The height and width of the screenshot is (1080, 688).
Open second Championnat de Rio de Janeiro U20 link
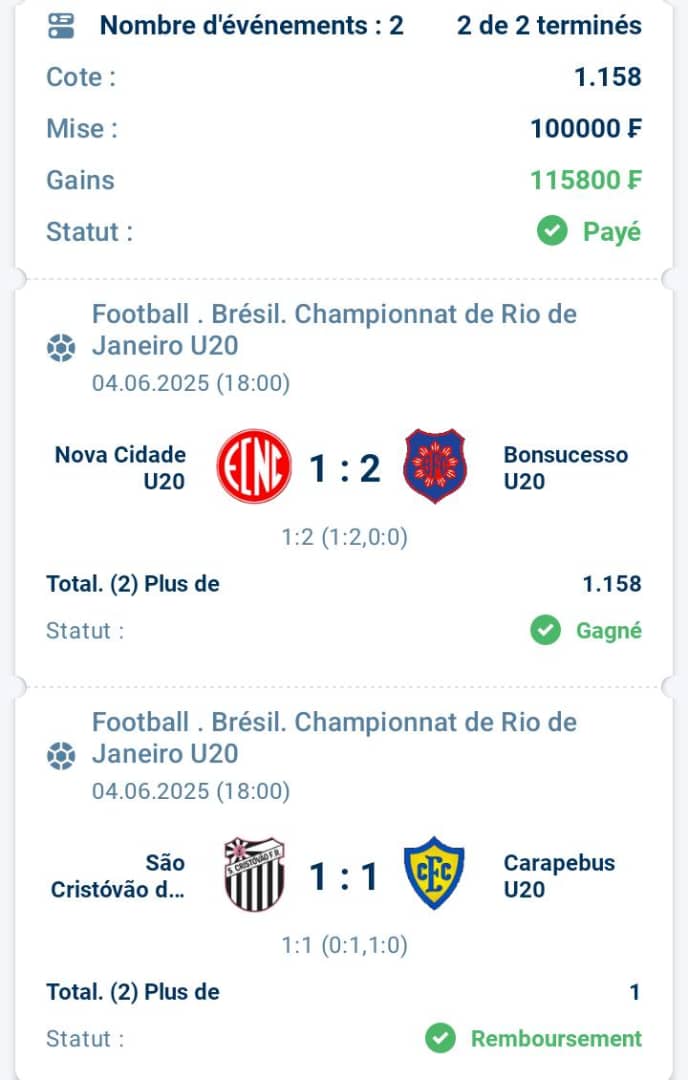click(334, 738)
